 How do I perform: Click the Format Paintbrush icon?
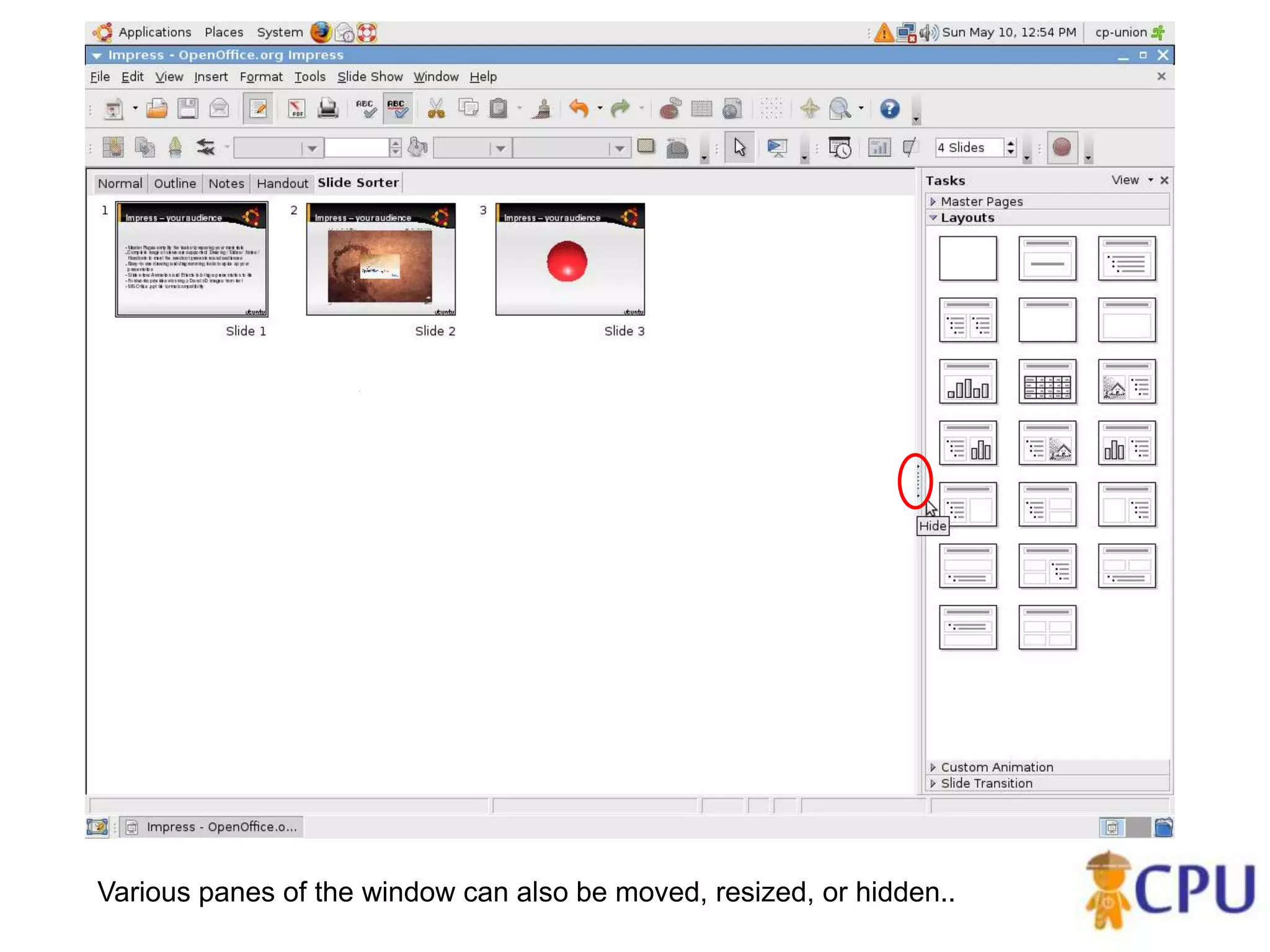click(542, 109)
